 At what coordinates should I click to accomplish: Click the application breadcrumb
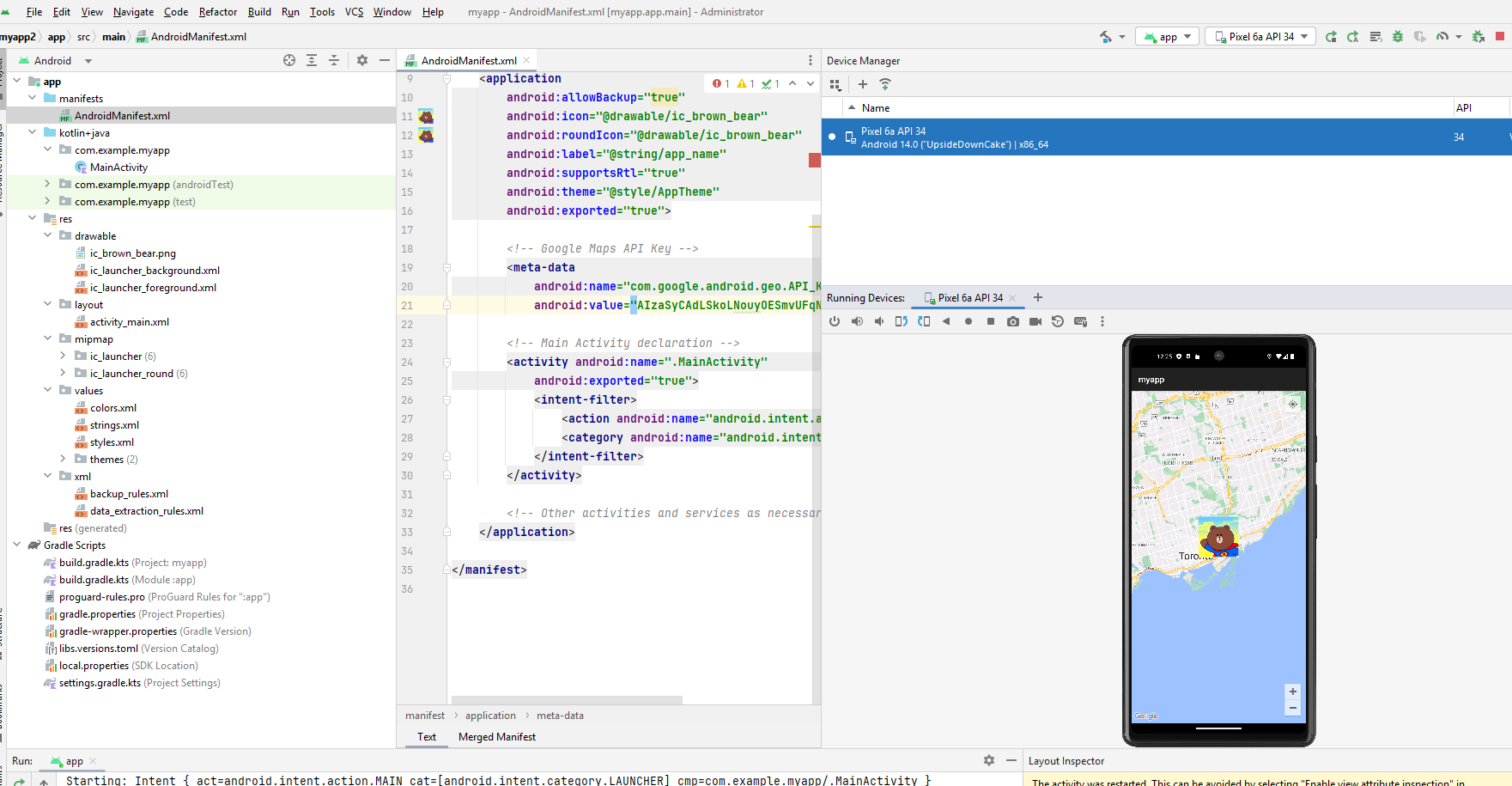(490, 716)
